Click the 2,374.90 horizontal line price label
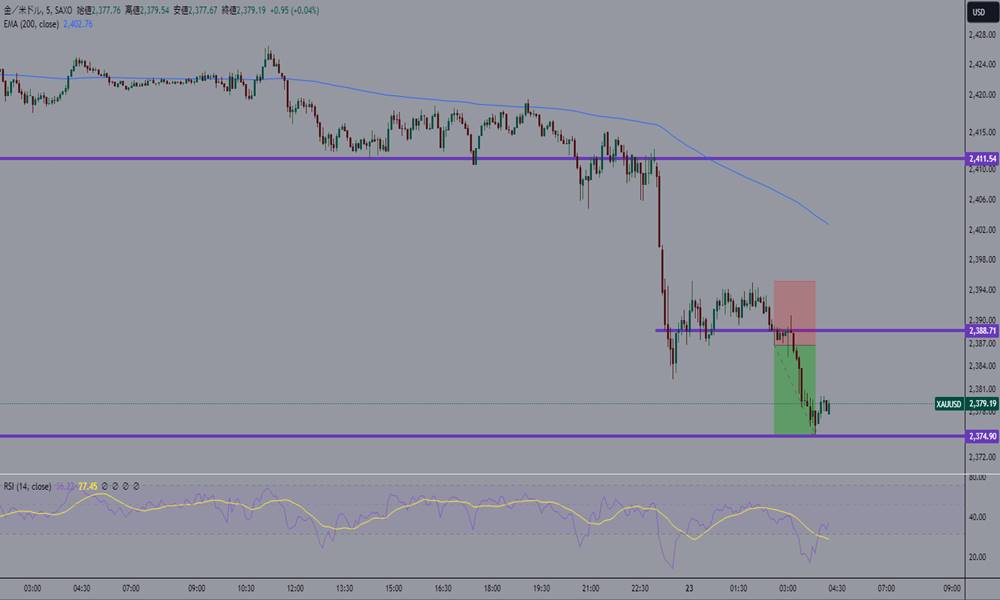Image resolution: width=1000 pixels, height=600 pixels. point(981,436)
